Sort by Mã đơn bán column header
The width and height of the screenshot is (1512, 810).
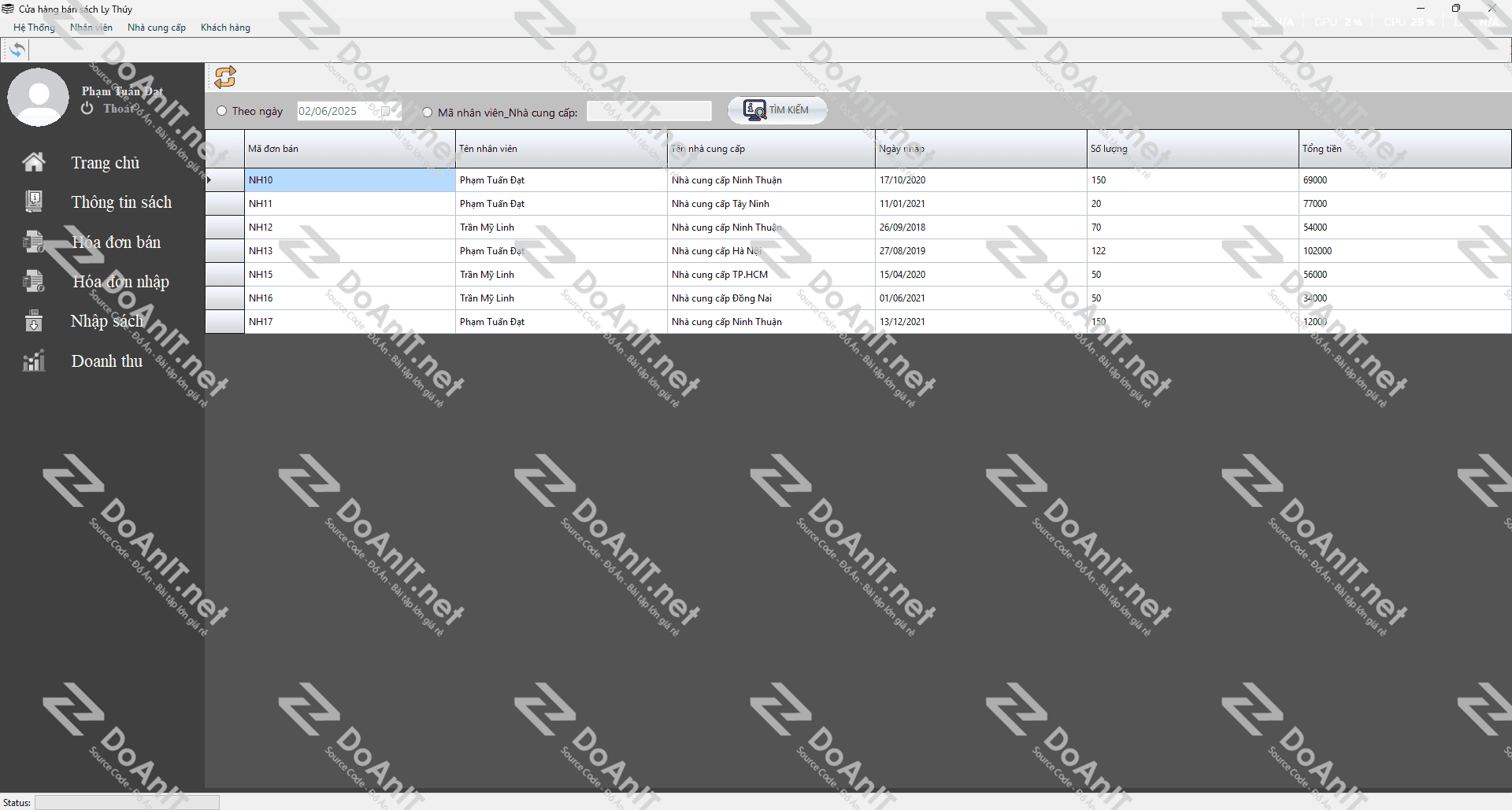(x=350, y=149)
